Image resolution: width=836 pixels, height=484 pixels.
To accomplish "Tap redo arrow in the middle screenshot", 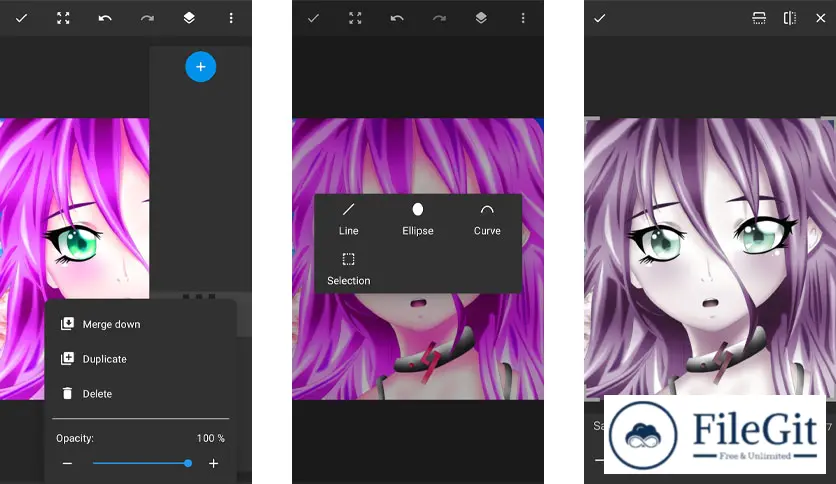I will coord(439,18).
